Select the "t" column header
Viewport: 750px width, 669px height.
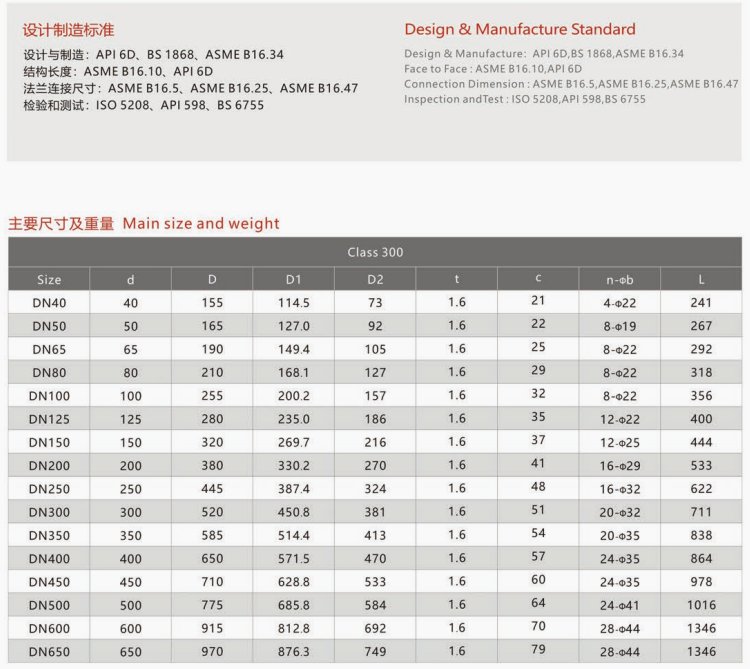coord(457,279)
